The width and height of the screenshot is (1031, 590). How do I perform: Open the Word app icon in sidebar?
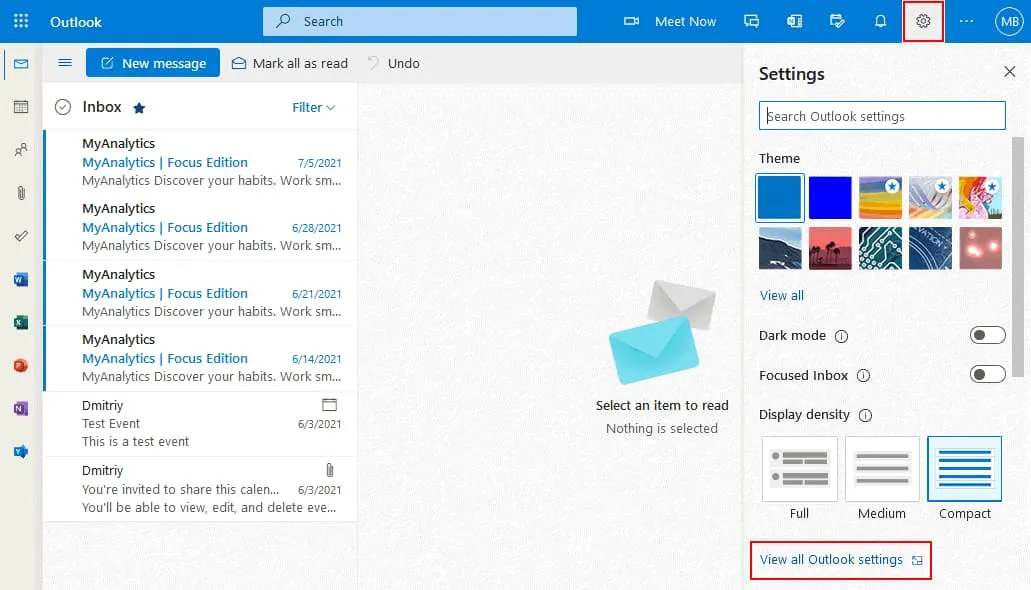click(21, 280)
